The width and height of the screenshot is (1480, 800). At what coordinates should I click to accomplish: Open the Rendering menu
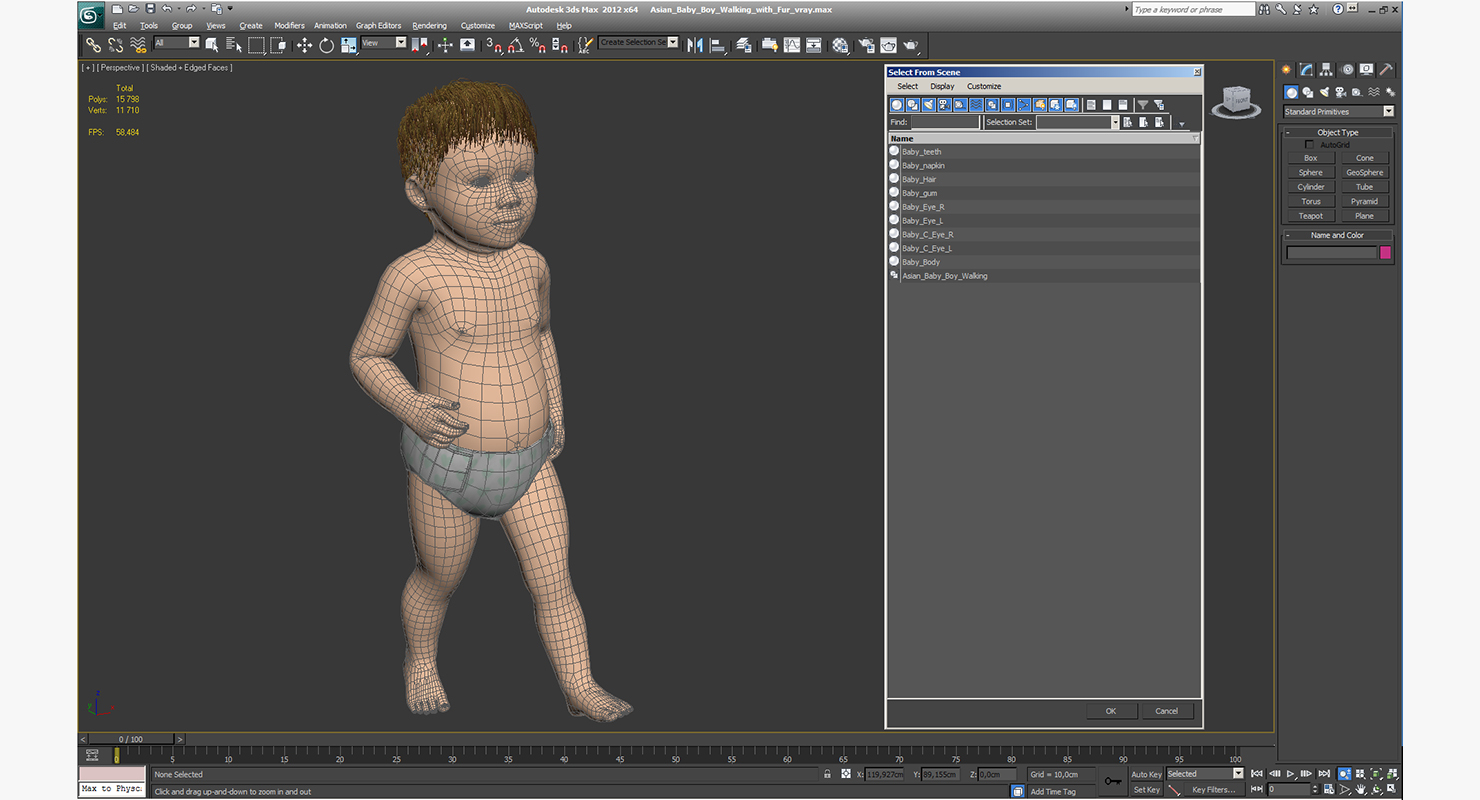(430, 25)
